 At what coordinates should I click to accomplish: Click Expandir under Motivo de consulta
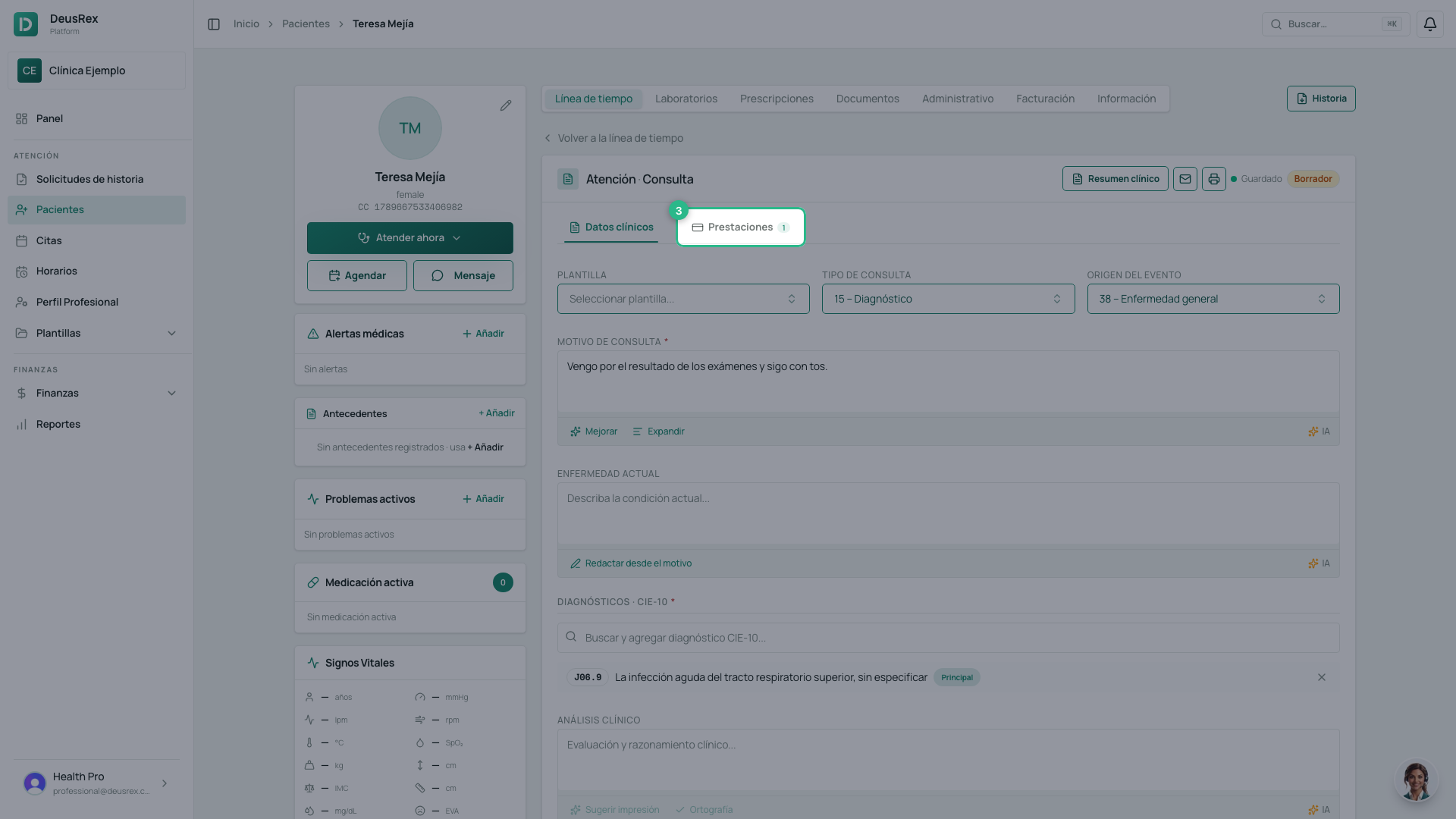click(658, 431)
